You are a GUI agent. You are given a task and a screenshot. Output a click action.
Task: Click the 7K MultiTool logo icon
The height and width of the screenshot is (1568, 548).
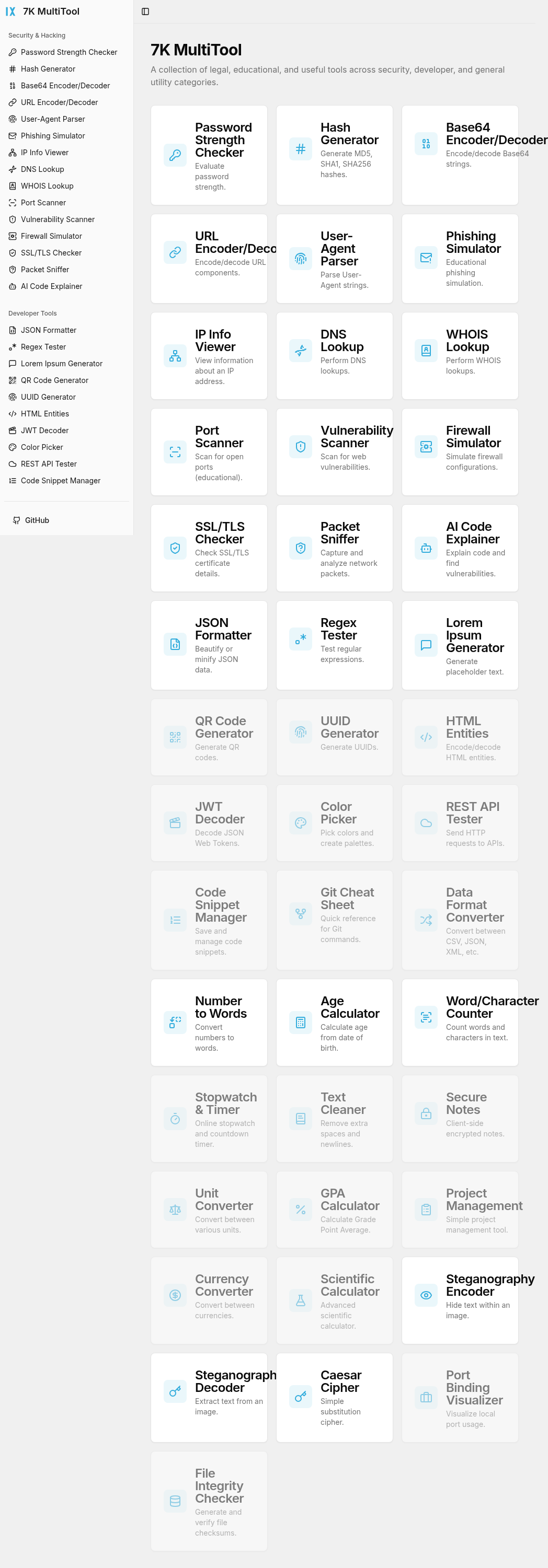pos(10,11)
